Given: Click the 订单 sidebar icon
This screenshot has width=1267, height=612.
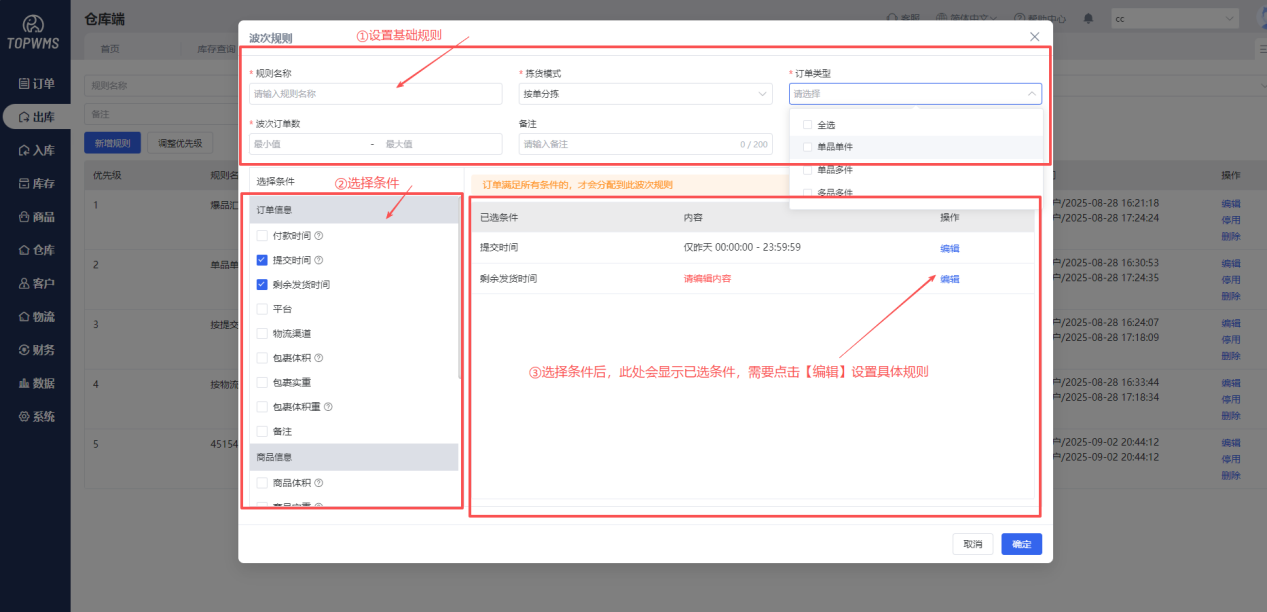Looking at the screenshot, I should tap(24, 84).
